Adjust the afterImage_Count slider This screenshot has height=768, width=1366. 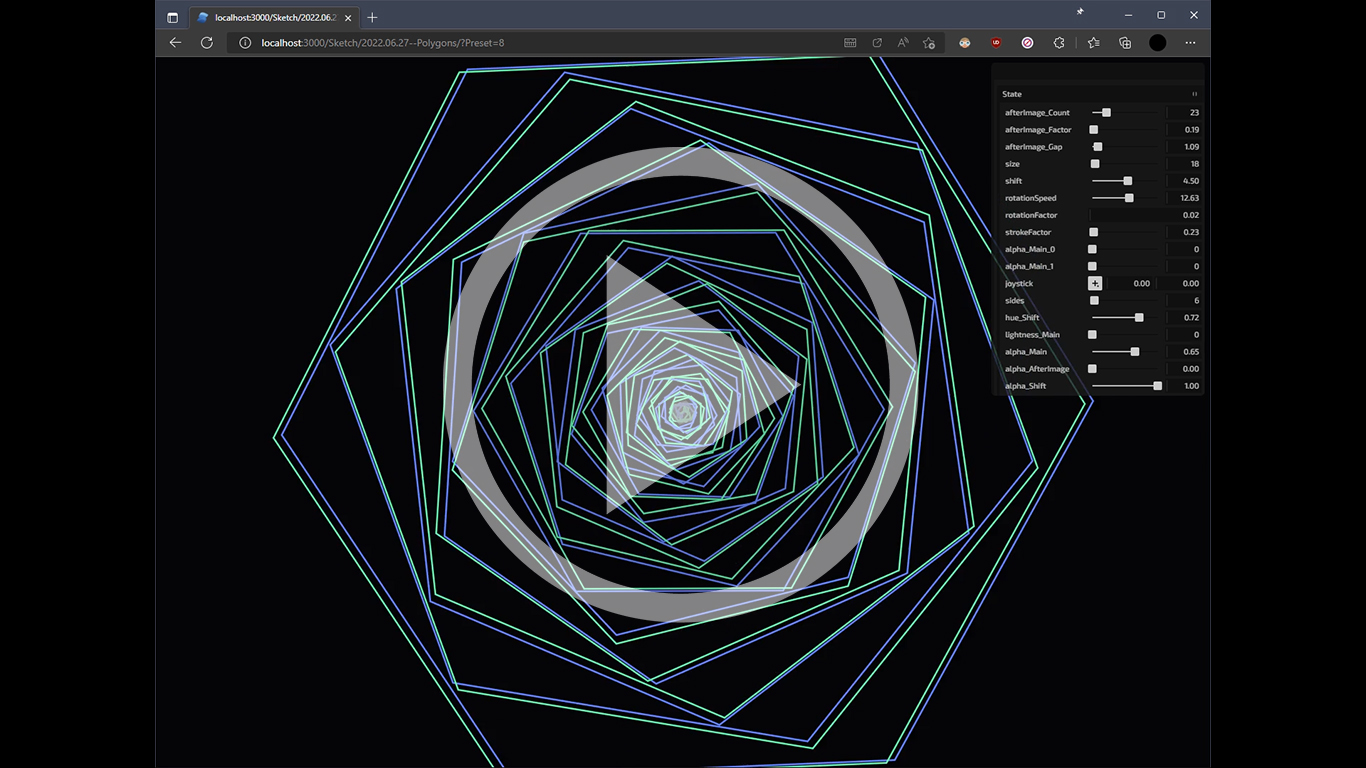(x=1127, y=113)
